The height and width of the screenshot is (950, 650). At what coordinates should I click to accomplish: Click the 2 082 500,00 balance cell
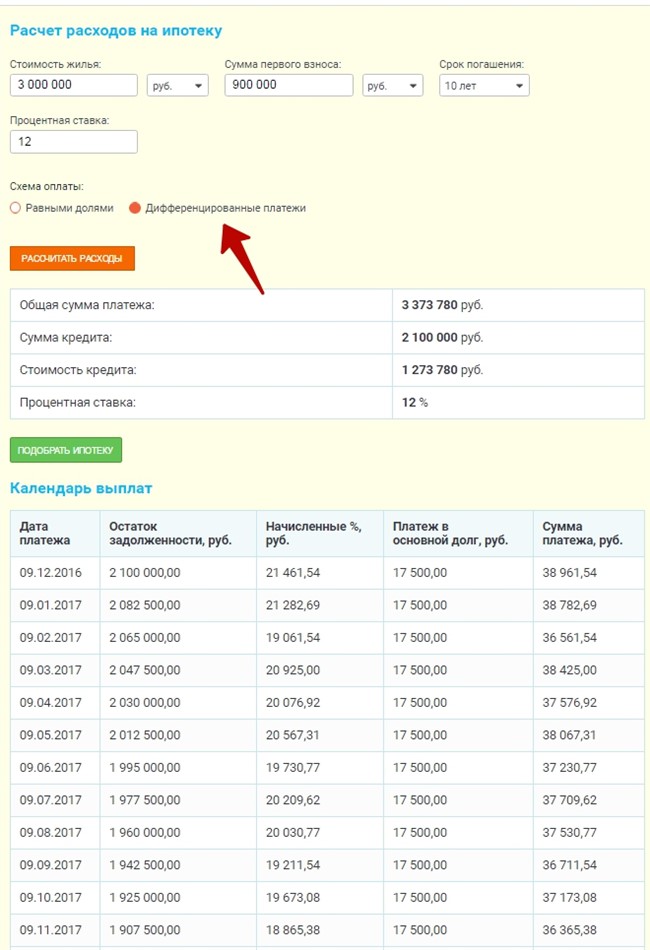coord(144,605)
